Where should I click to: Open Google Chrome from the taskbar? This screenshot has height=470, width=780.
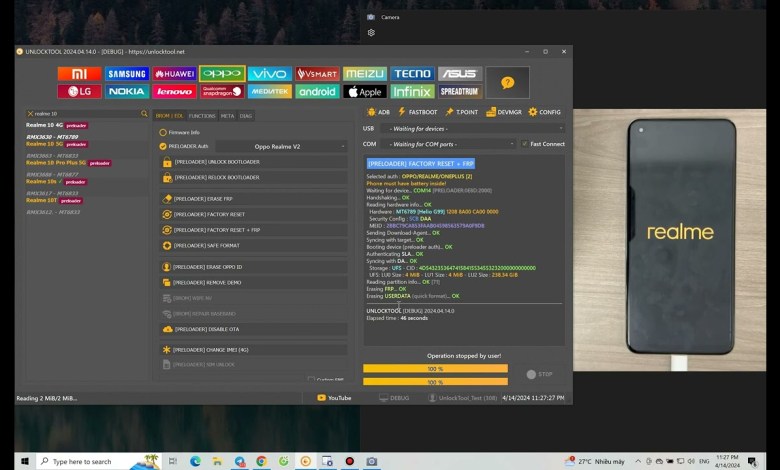(261, 462)
